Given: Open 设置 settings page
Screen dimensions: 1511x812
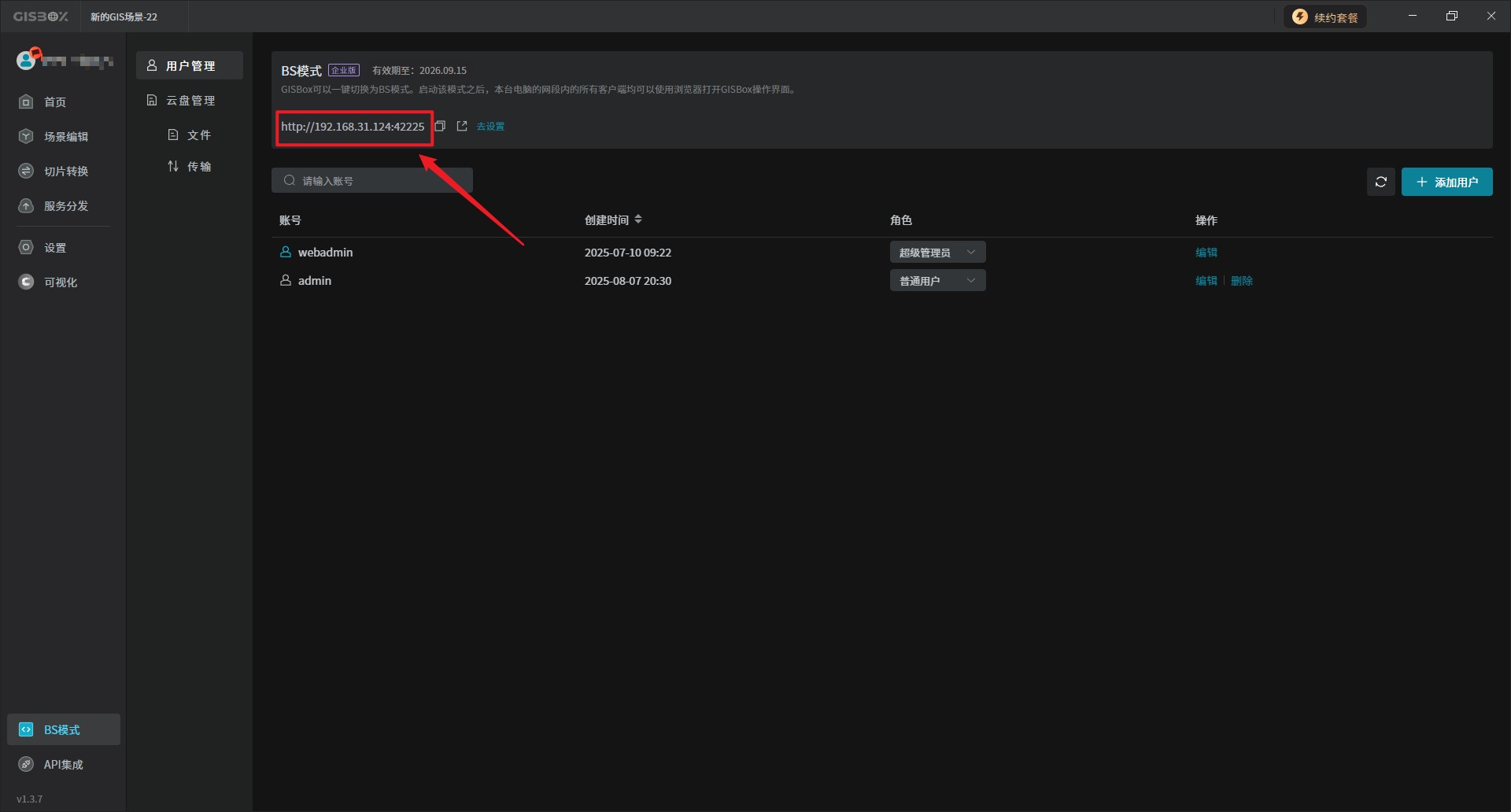Looking at the screenshot, I should pyautogui.click(x=54, y=248).
